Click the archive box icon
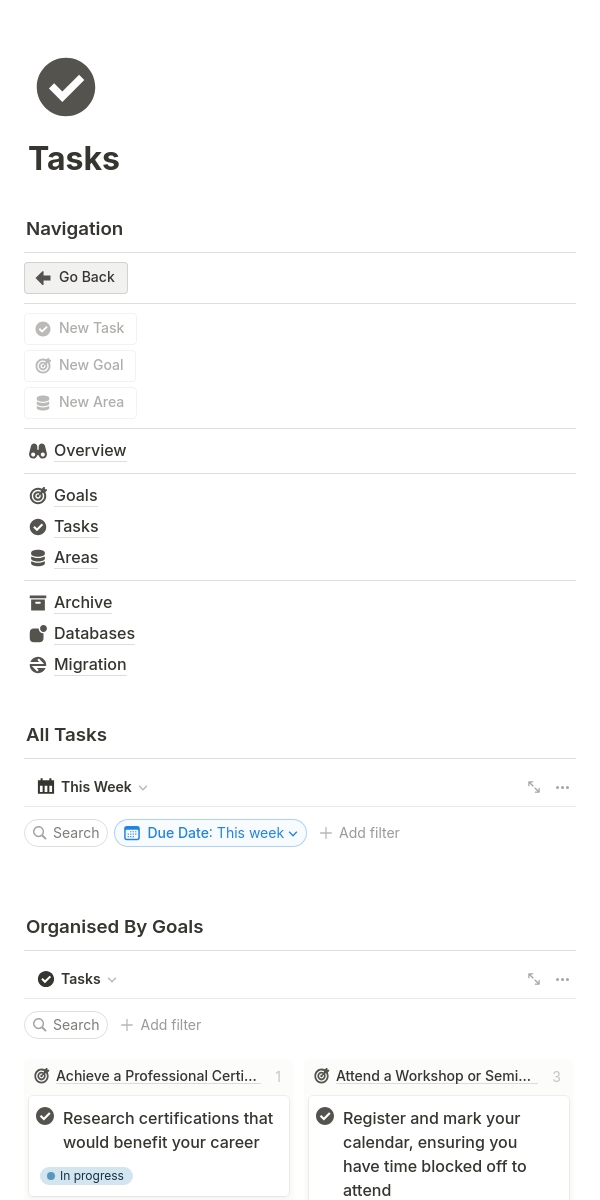The height and width of the screenshot is (1200, 600). click(38, 603)
